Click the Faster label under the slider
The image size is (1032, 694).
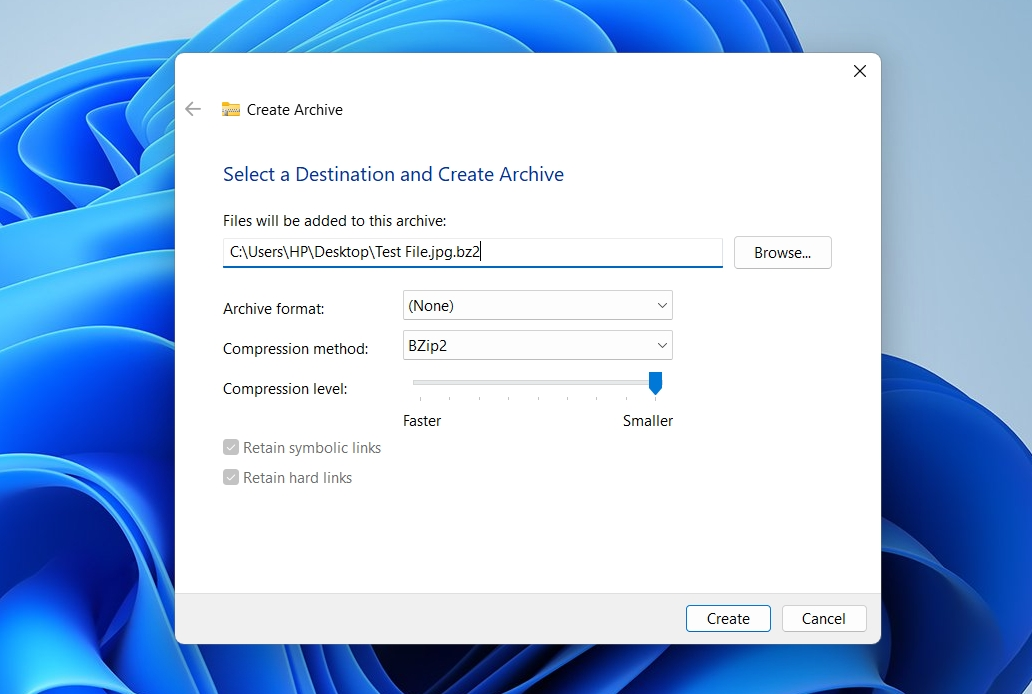(422, 421)
